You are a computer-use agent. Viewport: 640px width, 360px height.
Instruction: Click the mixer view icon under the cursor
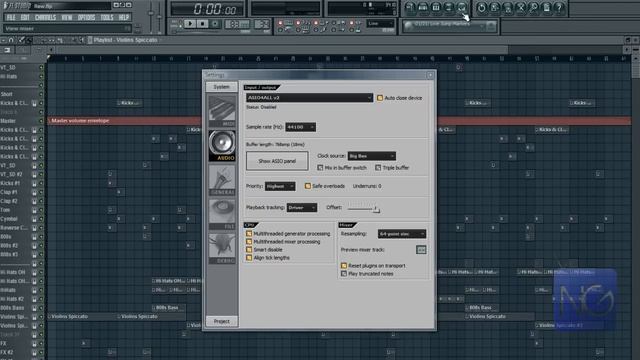pyautogui.click(x=462, y=8)
